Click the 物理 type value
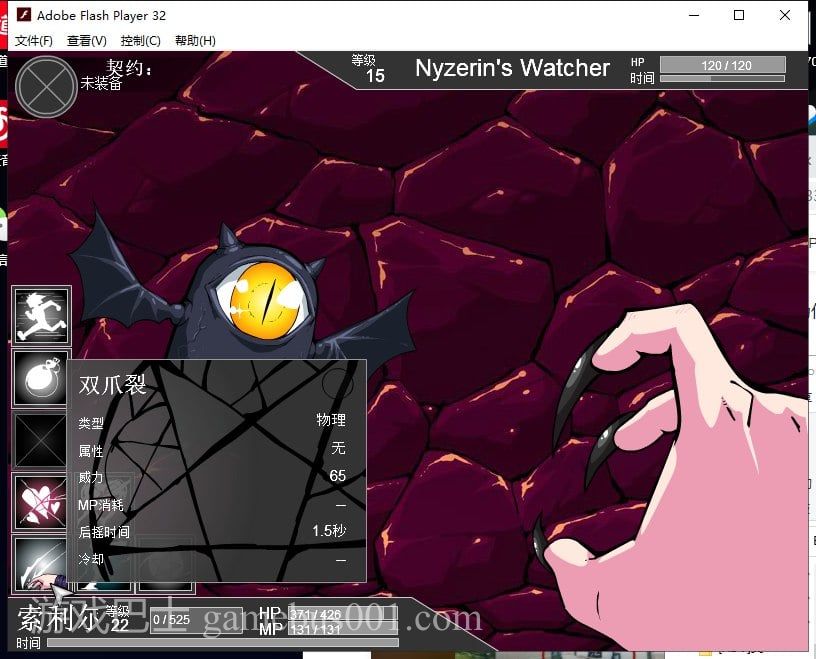This screenshot has height=659, width=816. [x=331, y=420]
